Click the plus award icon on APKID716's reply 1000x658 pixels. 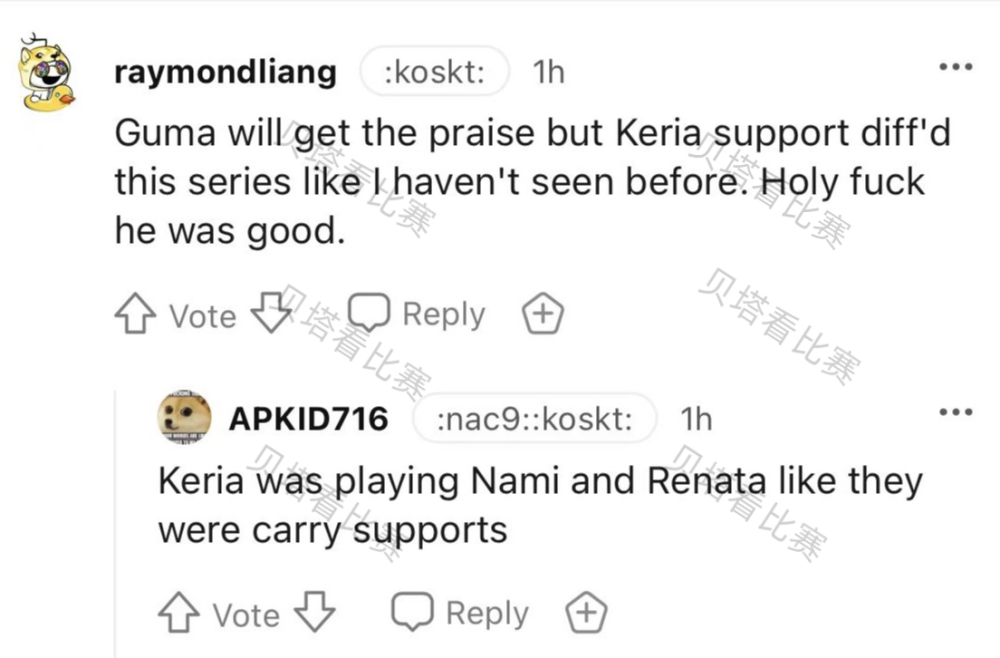[x=586, y=612]
